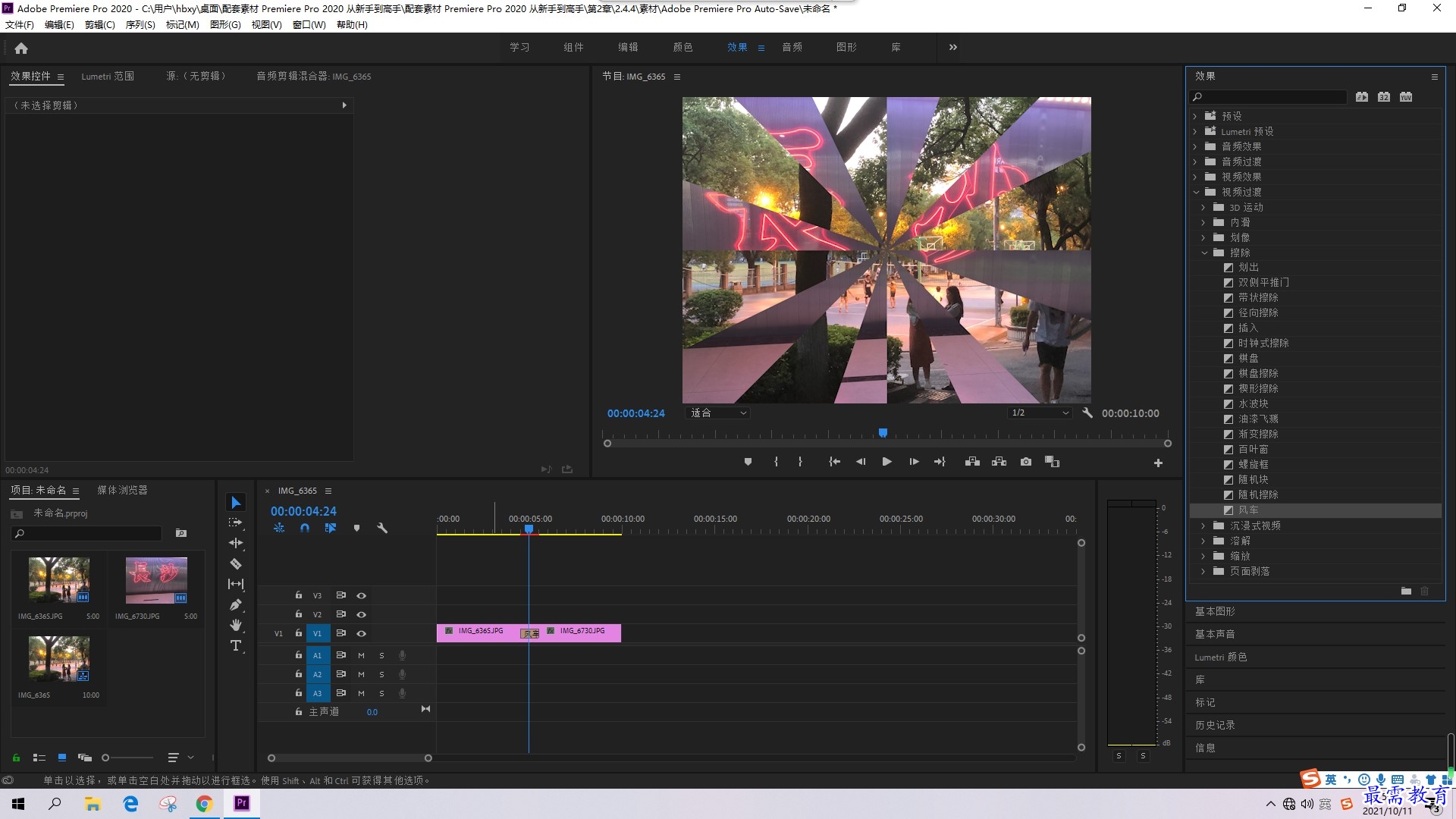1456x819 pixels.
Task: Click the Home icon
Action: point(21,48)
